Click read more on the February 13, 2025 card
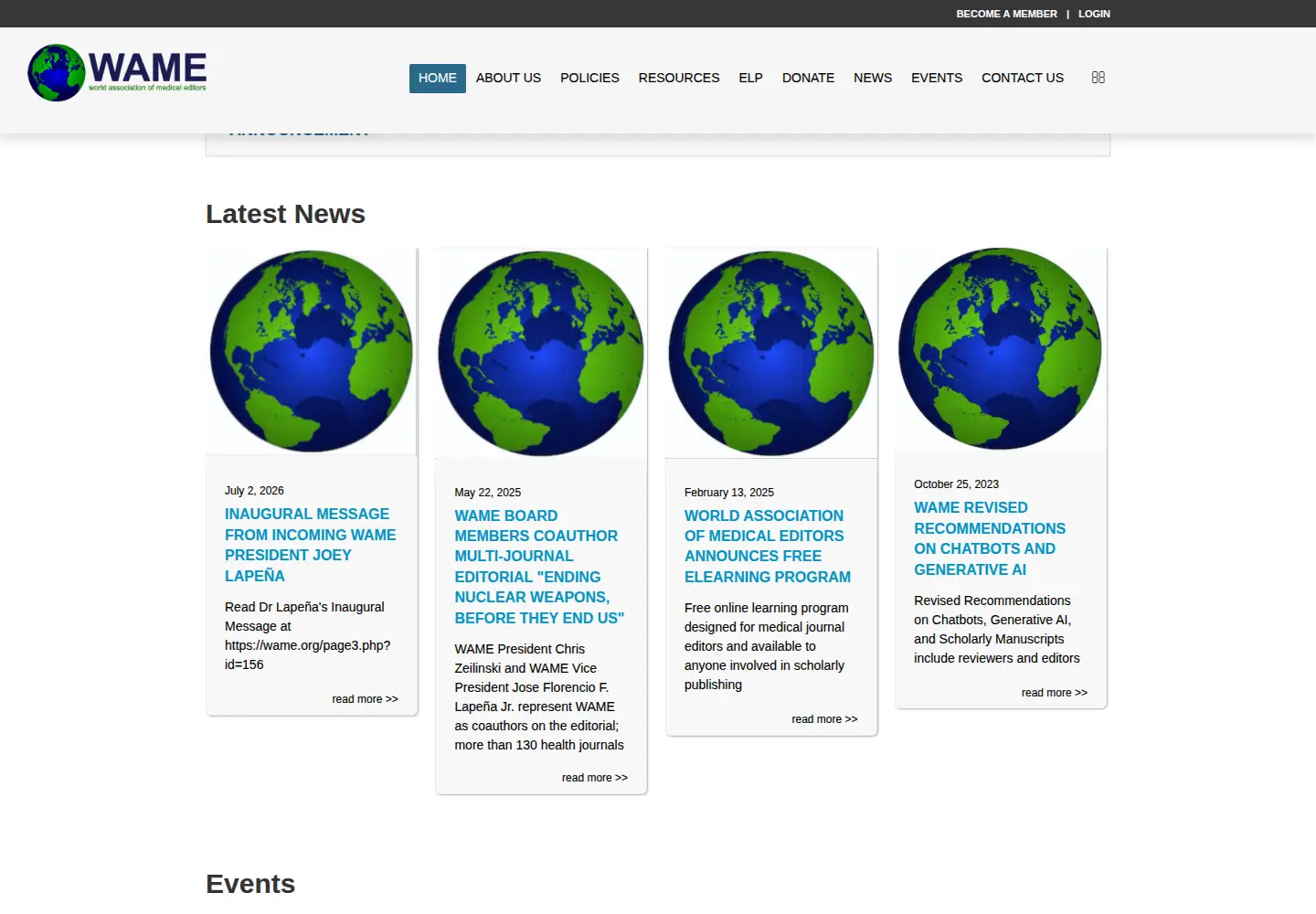This screenshot has width=1316, height=914. pyautogui.click(x=824, y=719)
